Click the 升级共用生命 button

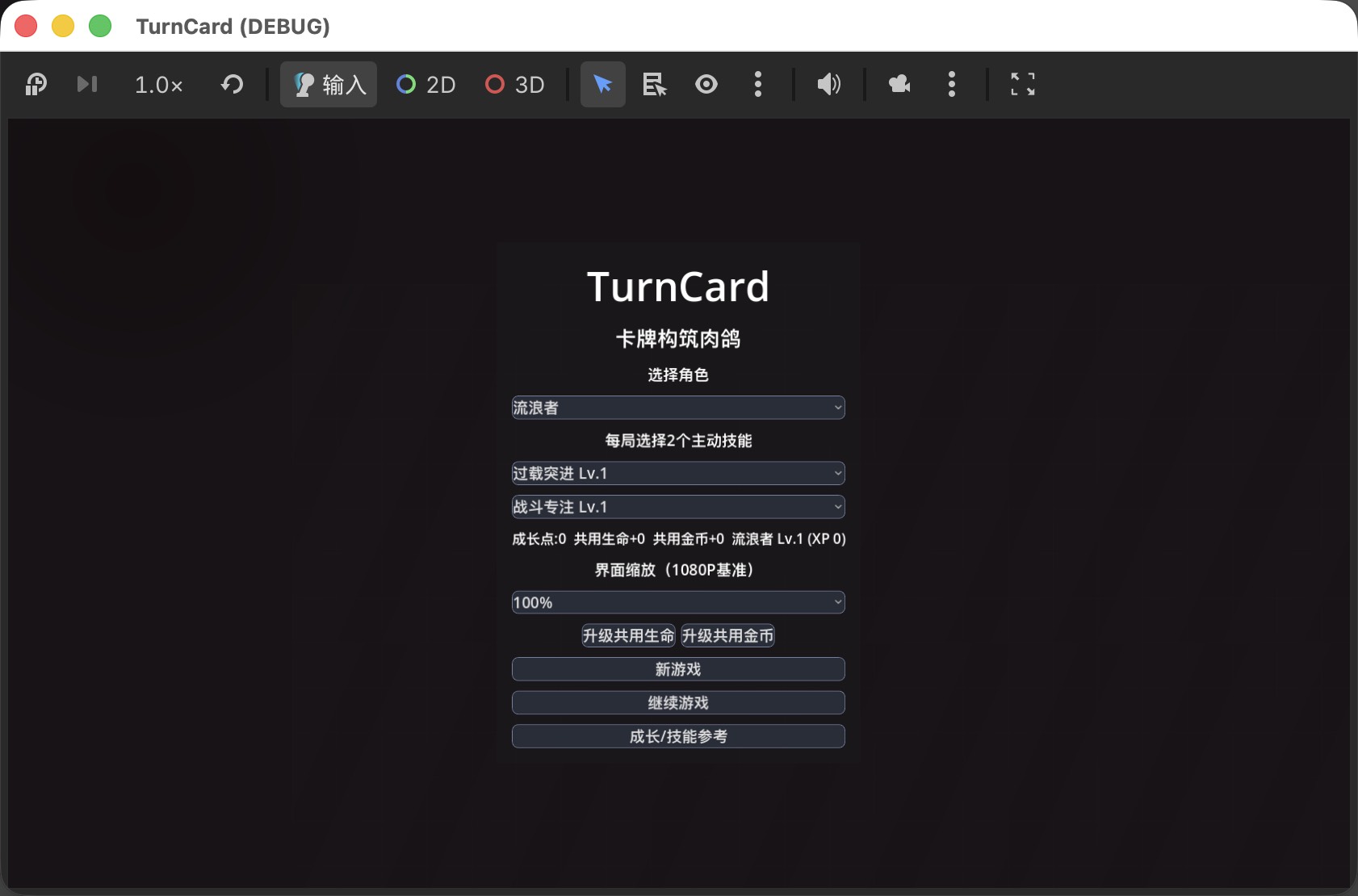(x=629, y=636)
